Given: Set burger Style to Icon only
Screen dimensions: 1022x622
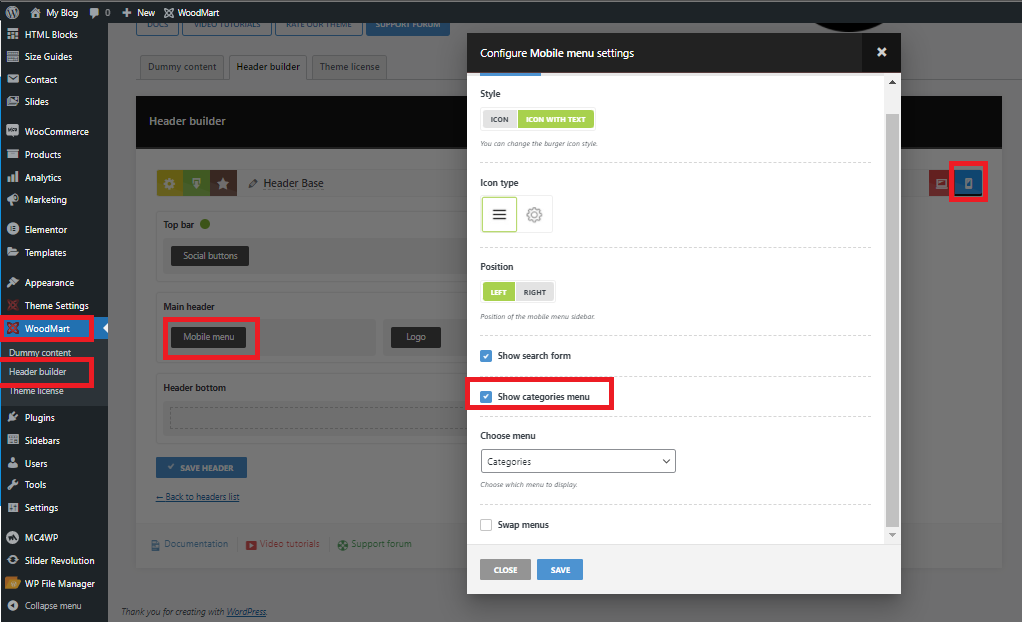Looking at the screenshot, I should pyautogui.click(x=499, y=119).
